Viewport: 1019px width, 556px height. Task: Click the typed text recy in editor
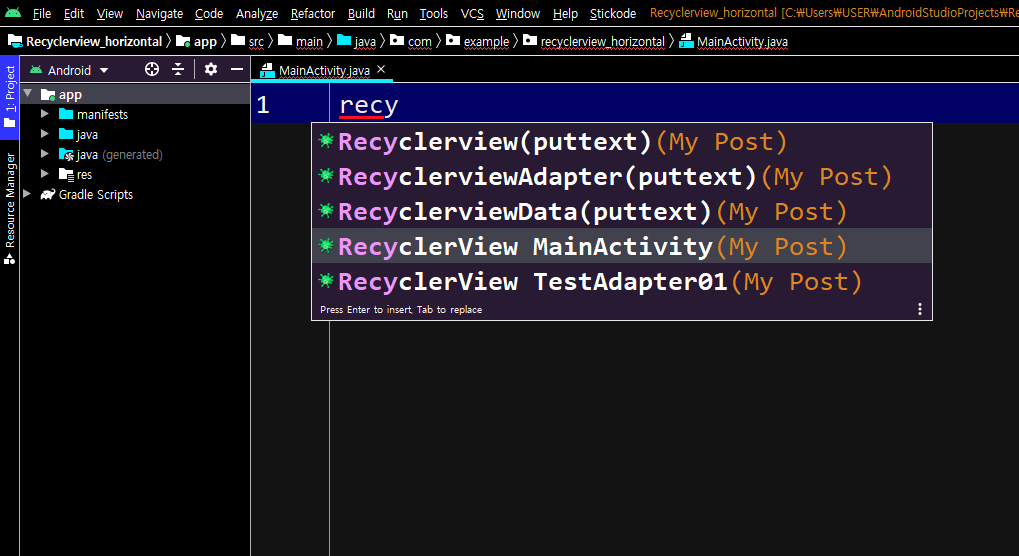click(368, 105)
